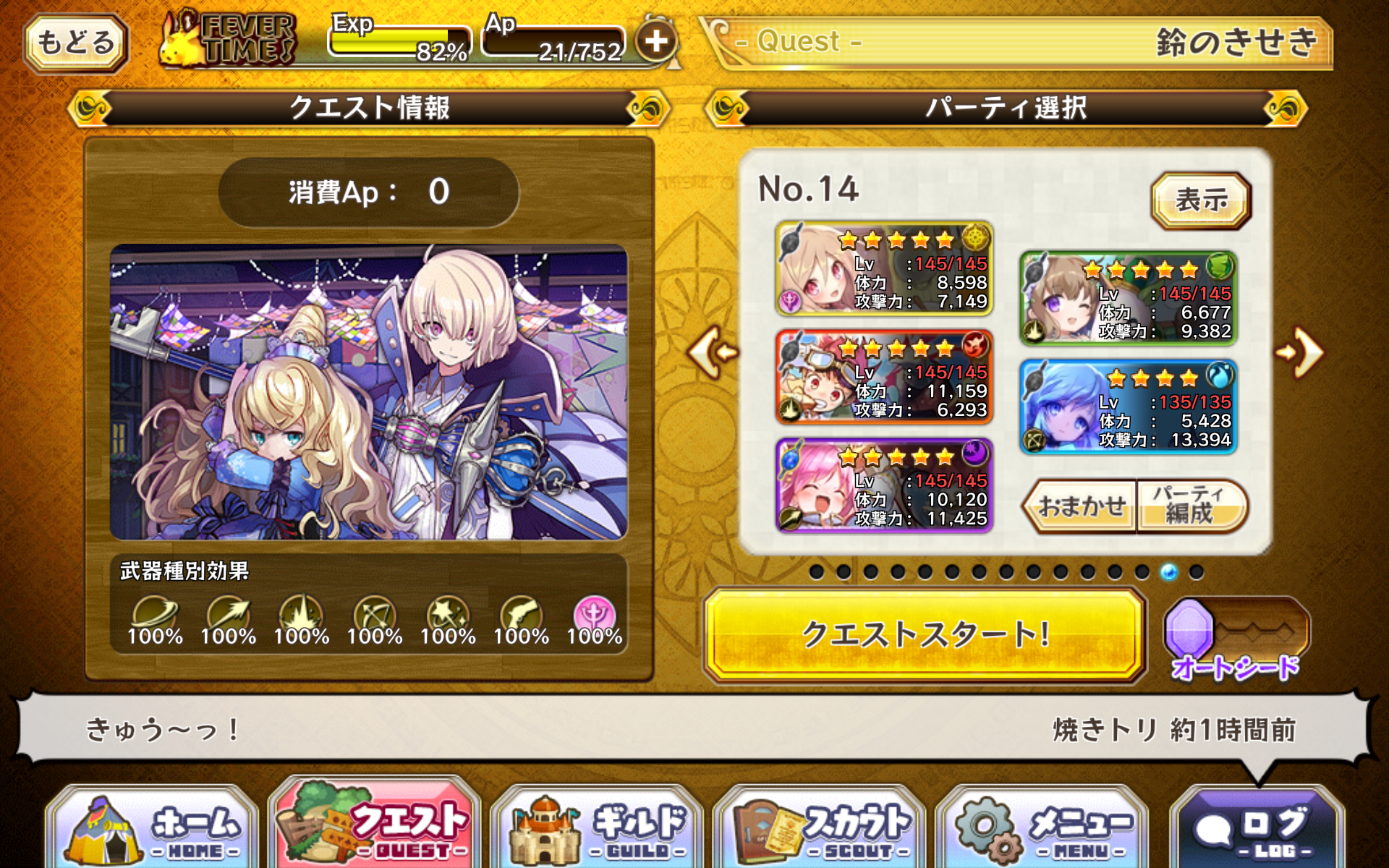The height and width of the screenshot is (868, 1389).
Task: Start the quest with クエストスタート button
Action: point(925,634)
